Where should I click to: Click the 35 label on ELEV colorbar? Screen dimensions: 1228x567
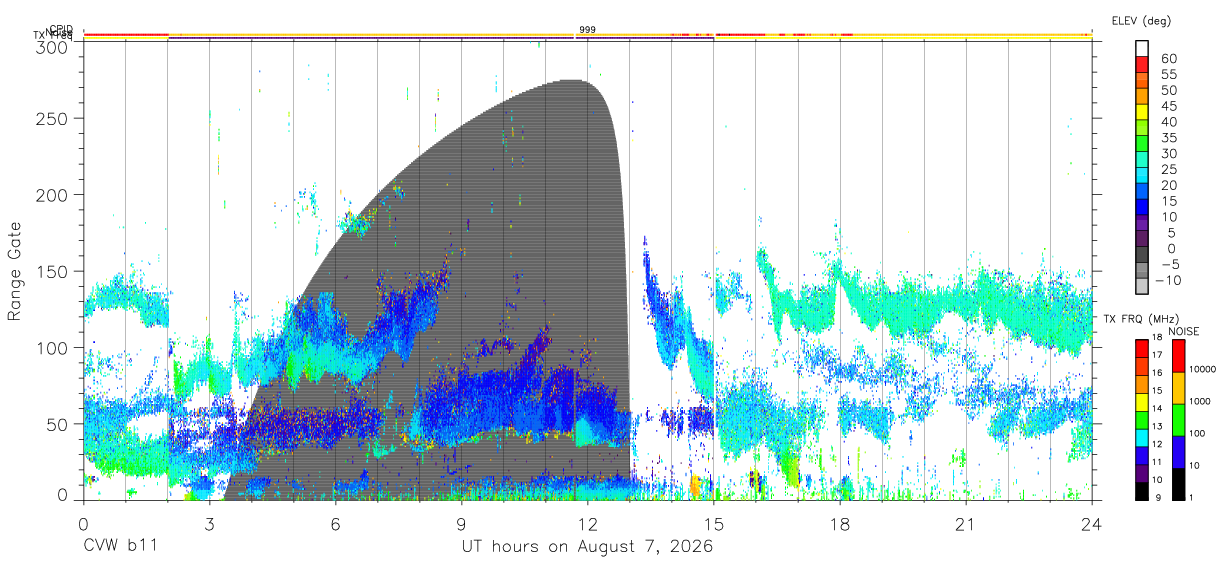tap(1167, 138)
